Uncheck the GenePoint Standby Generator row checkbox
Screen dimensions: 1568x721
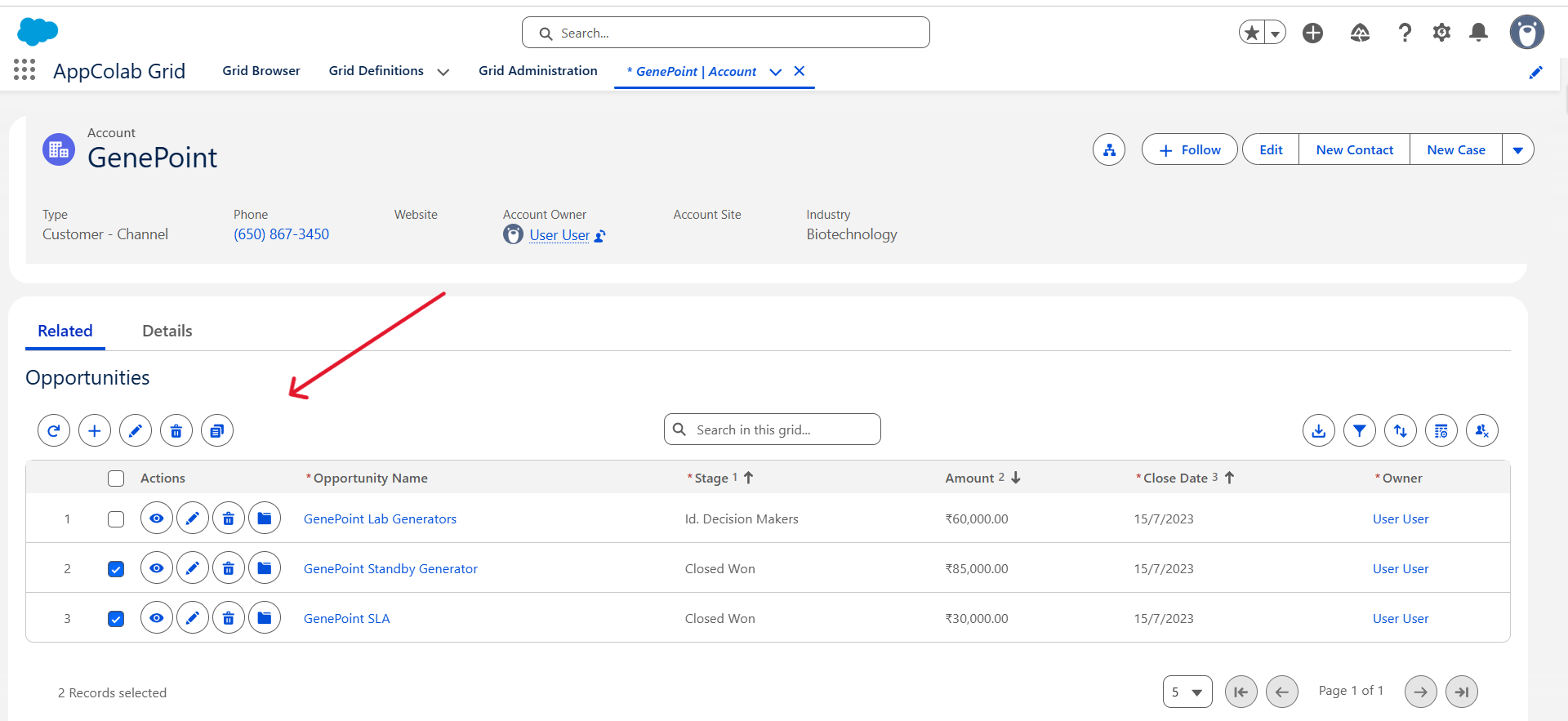point(116,569)
